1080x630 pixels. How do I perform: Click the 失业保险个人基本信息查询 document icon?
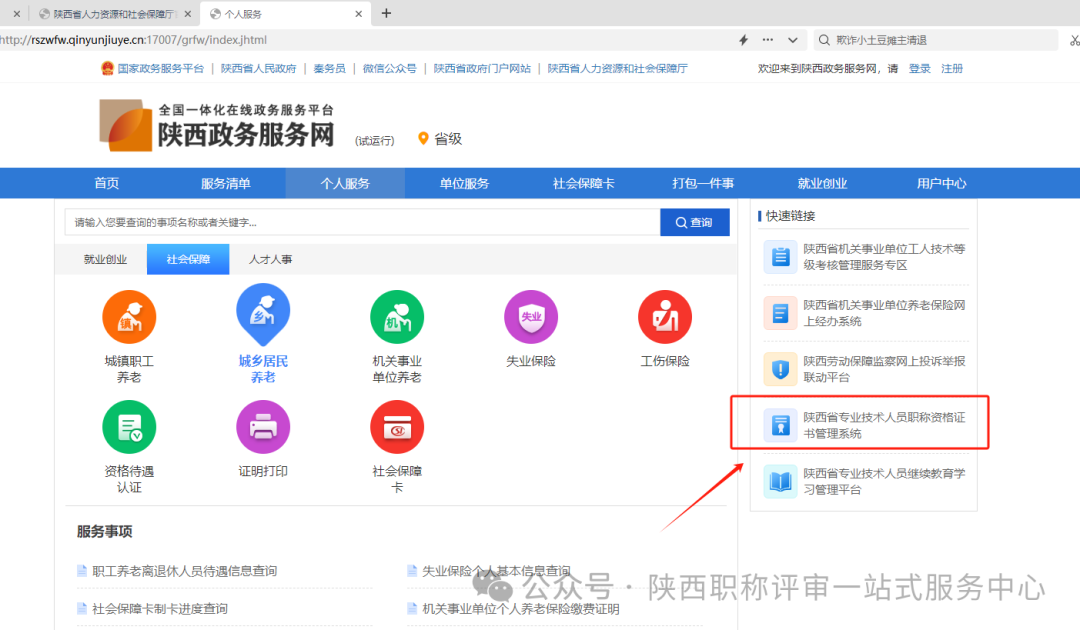[x=412, y=570]
